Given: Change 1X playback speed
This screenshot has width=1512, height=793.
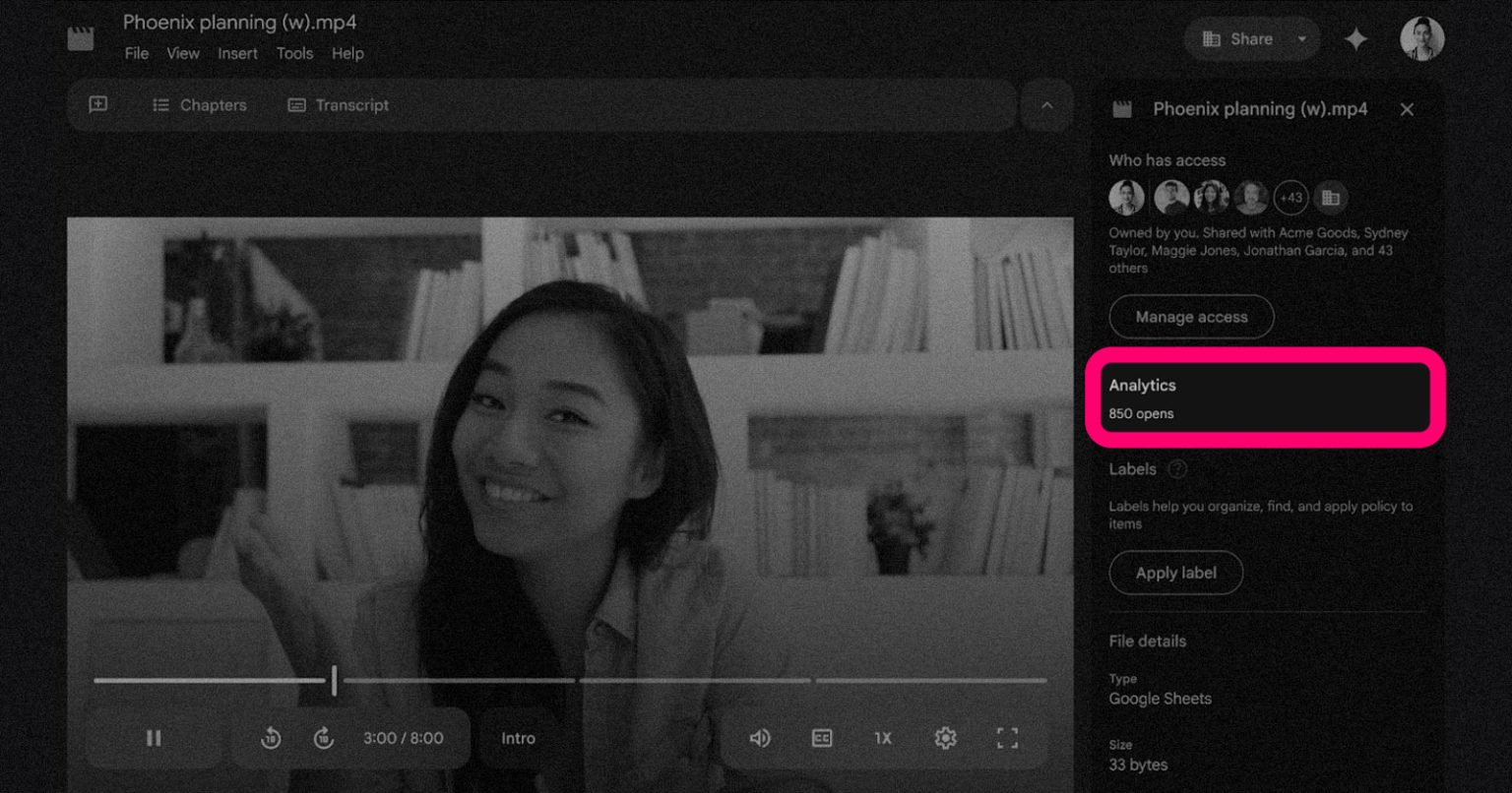Looking at the screenshot, I should click(883, 738).
